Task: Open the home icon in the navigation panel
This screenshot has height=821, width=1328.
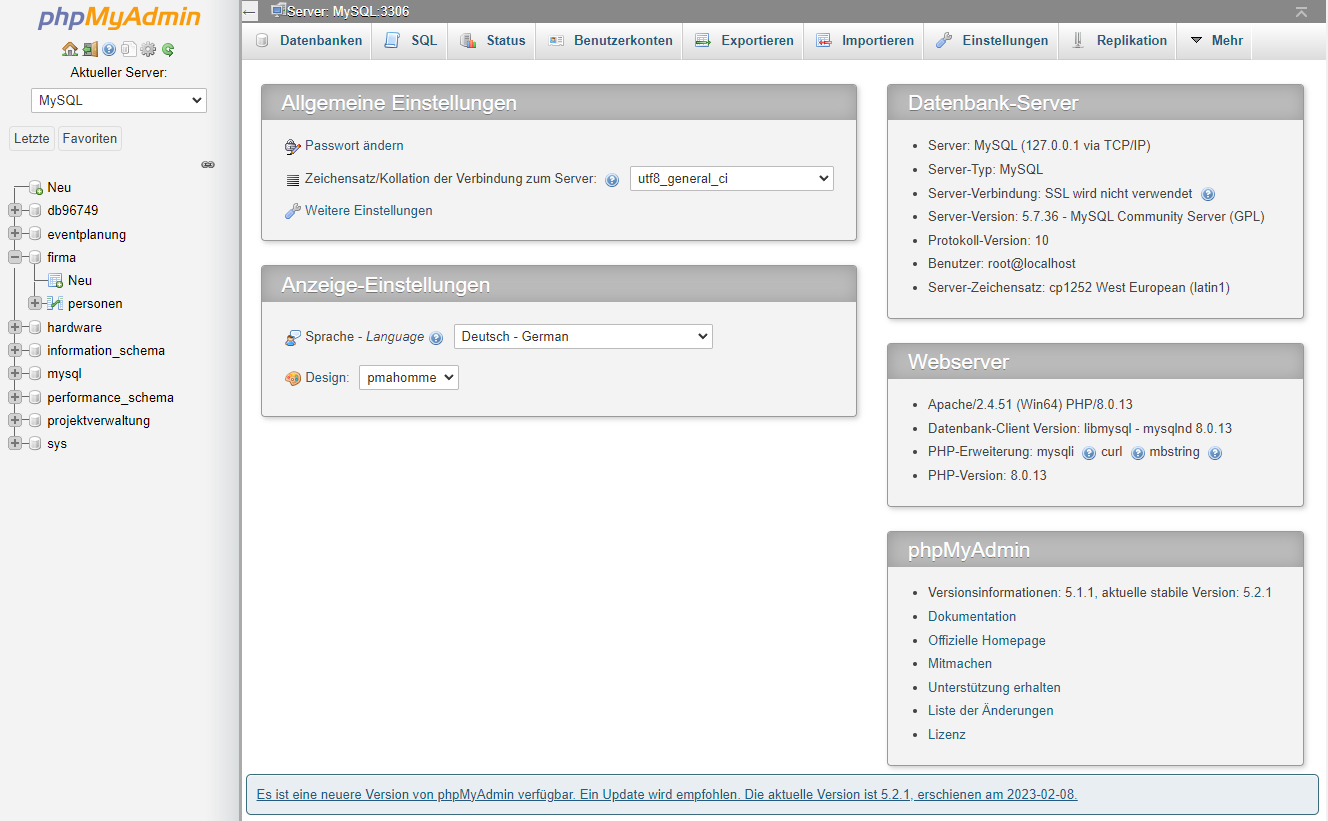Action: (69, 49)
